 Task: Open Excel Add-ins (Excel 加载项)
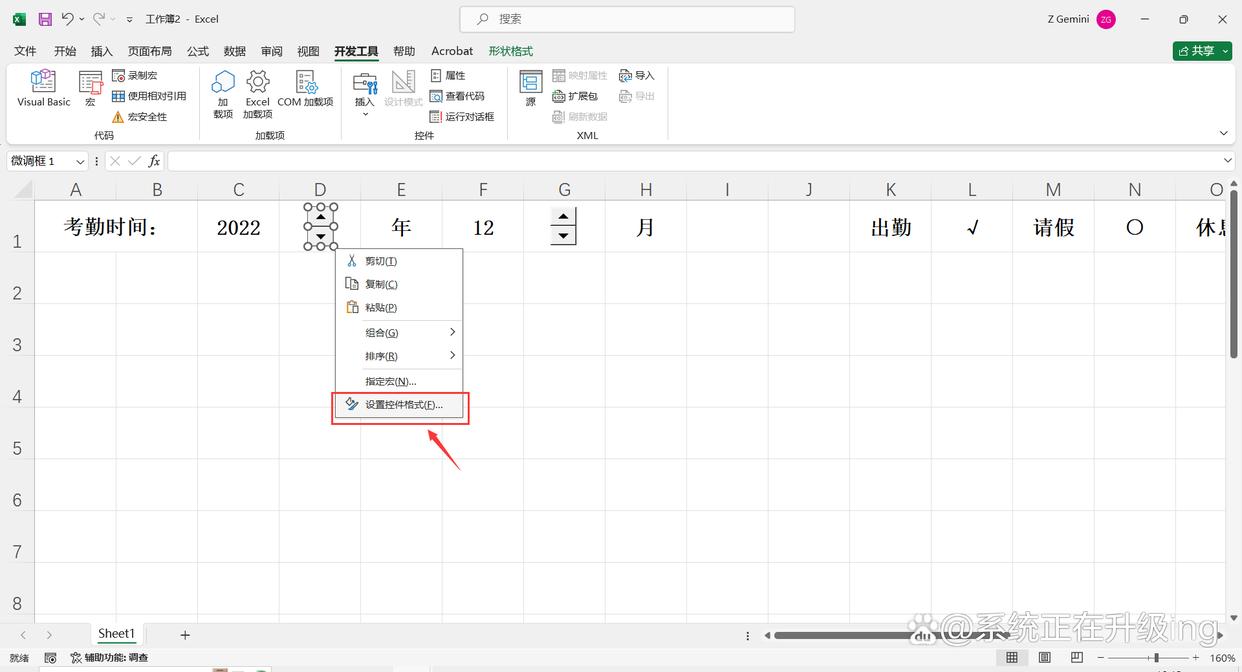(x=258, y=94)
